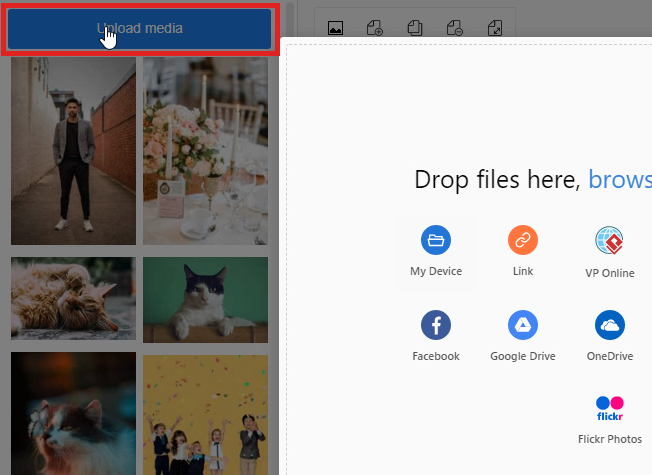
Task: Click the resize page icon
Action: click(x=493, y=29)
